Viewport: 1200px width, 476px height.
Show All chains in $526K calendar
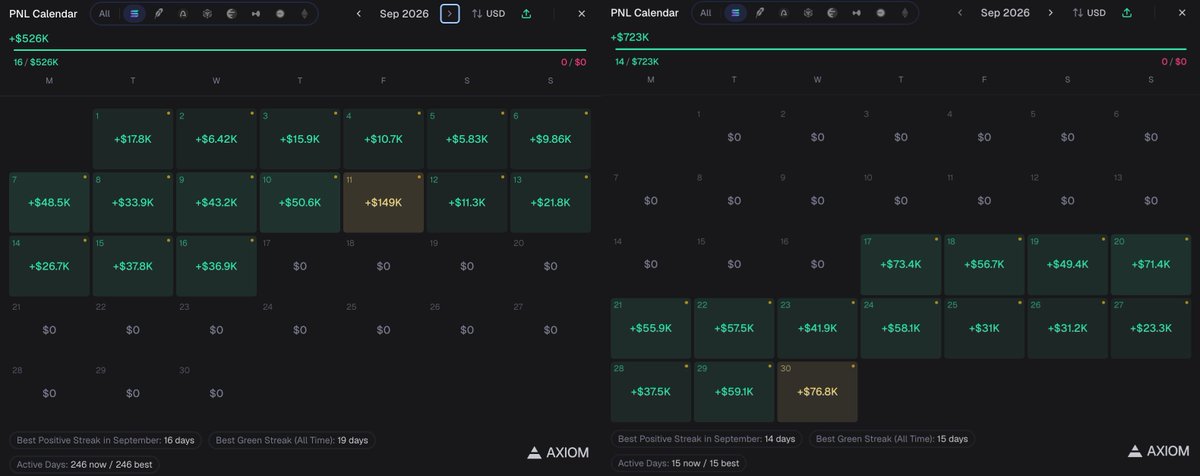click(104, 13)
